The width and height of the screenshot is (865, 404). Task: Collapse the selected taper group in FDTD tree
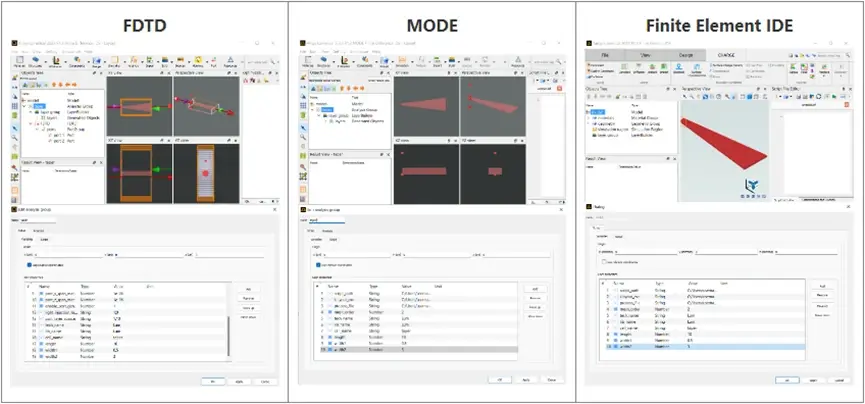point(24,106)
